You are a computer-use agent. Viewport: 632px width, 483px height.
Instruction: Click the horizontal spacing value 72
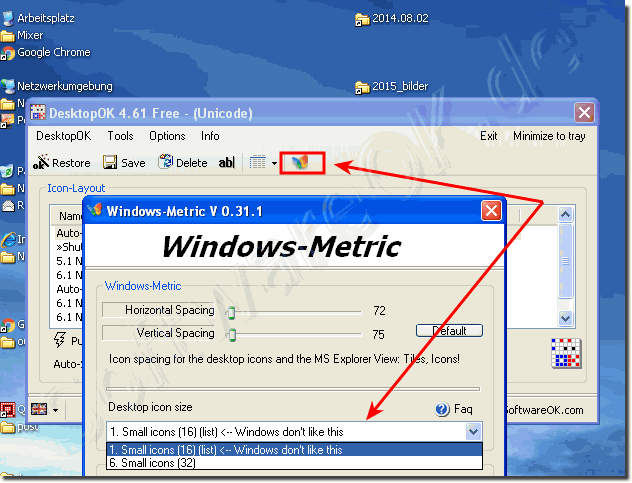[379, 310]
